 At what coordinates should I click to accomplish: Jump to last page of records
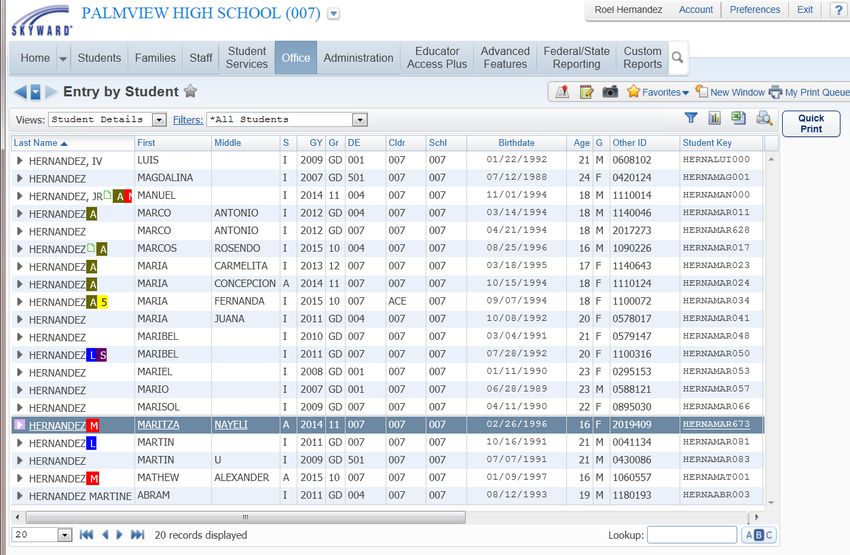(137, 535)
